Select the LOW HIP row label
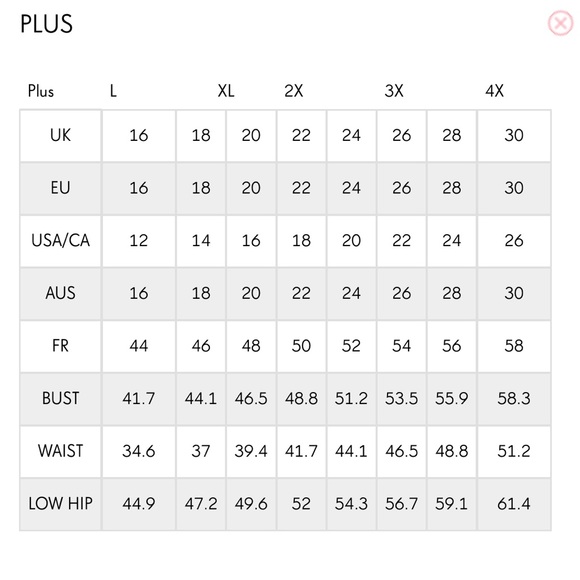Viewport: 580px width, 580px height. tap(60, 504)
